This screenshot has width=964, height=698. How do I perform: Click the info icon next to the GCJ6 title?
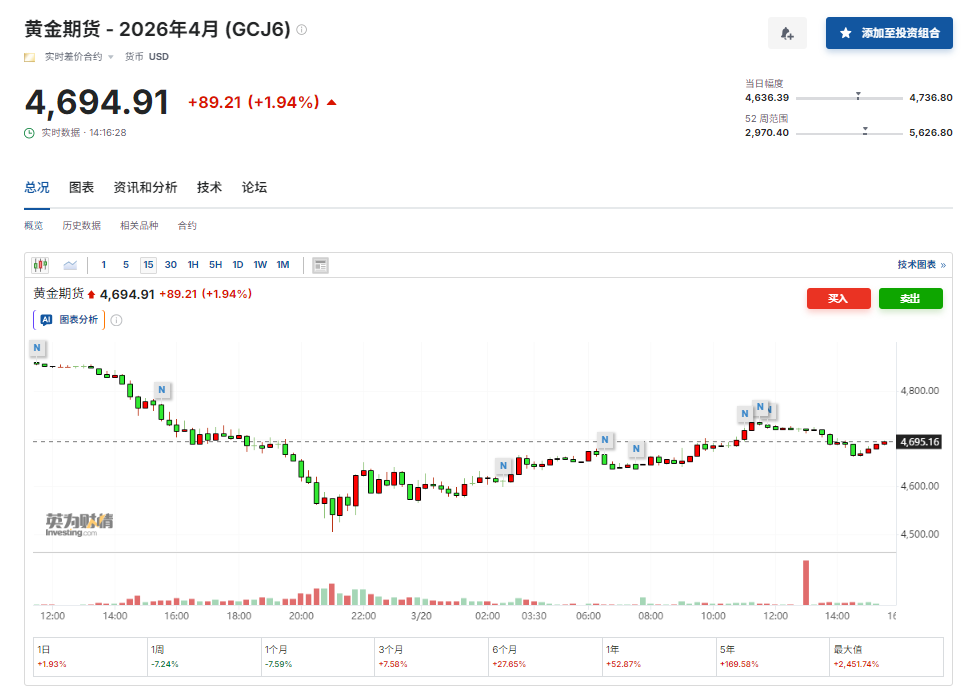coord(302,30)
